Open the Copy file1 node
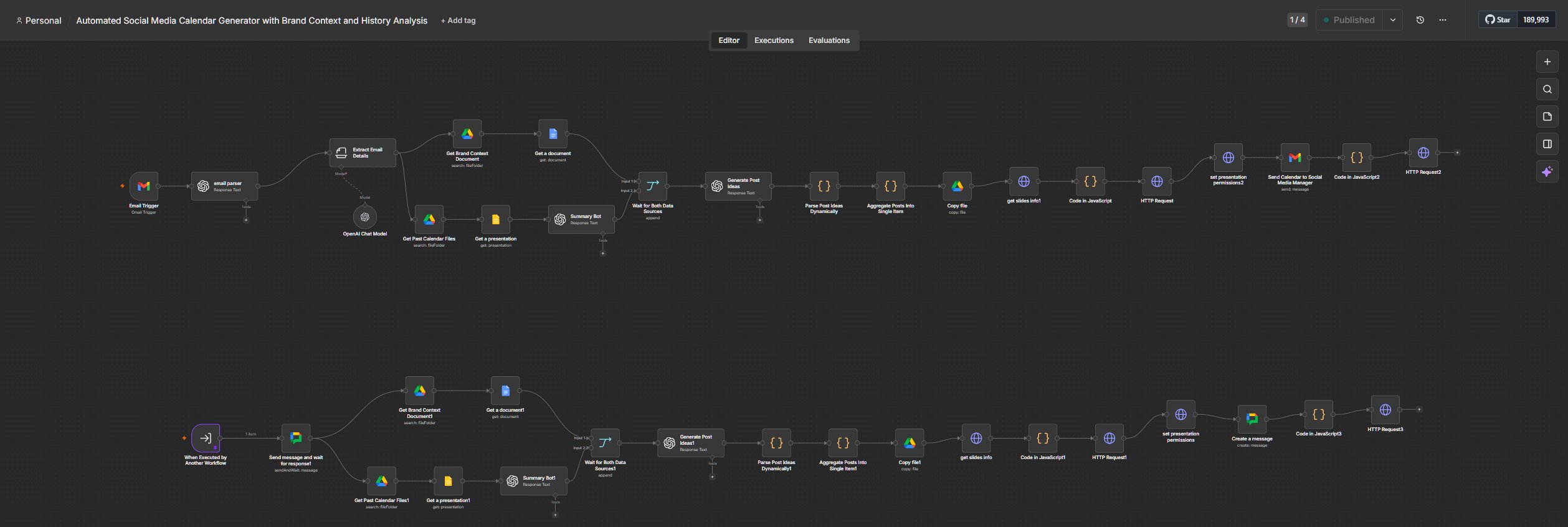Viewport: 1568px width, 527px height. [910, 443]
